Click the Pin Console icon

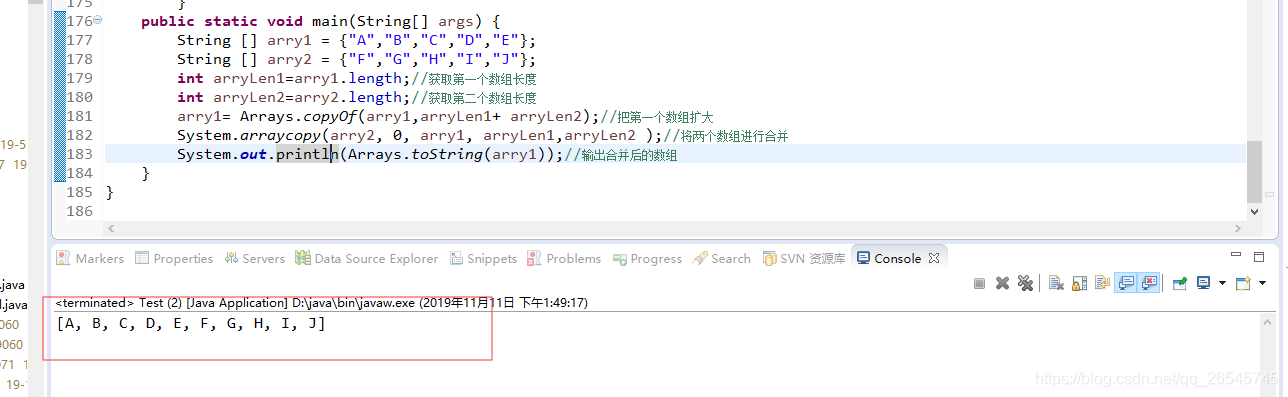click(1180, 283)
